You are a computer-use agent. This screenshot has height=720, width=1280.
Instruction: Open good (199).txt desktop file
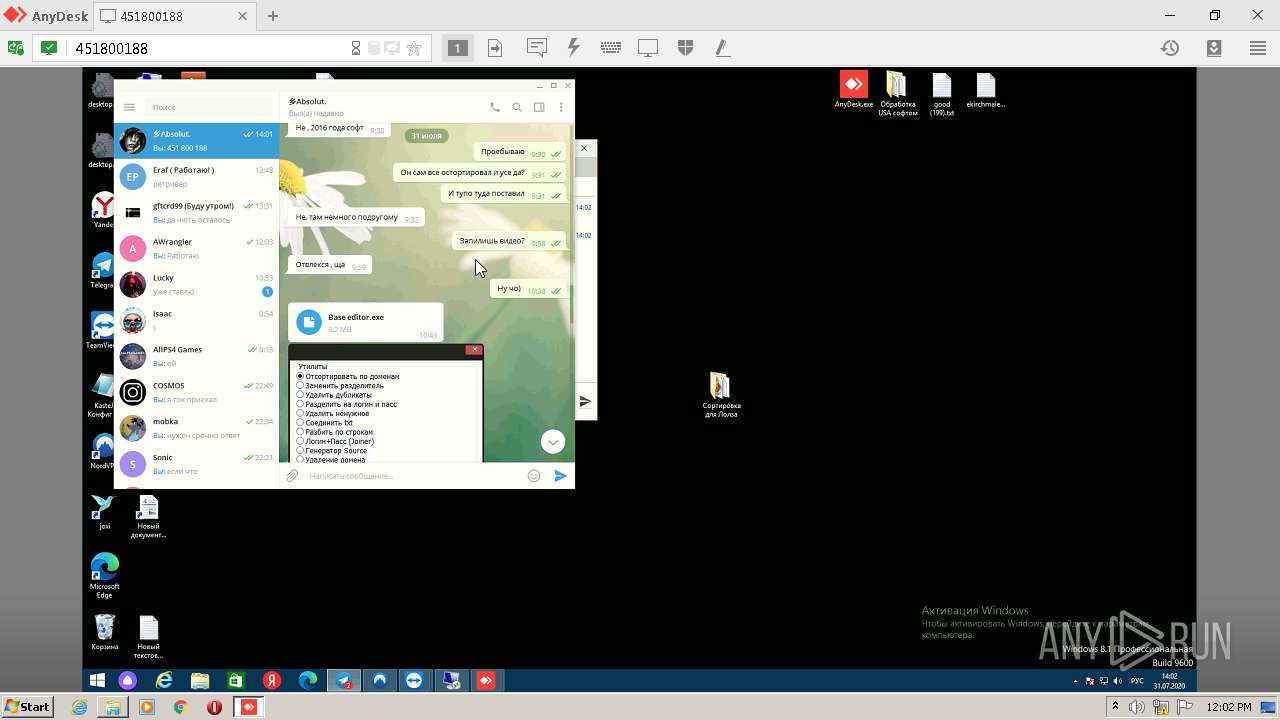point(942,94)
